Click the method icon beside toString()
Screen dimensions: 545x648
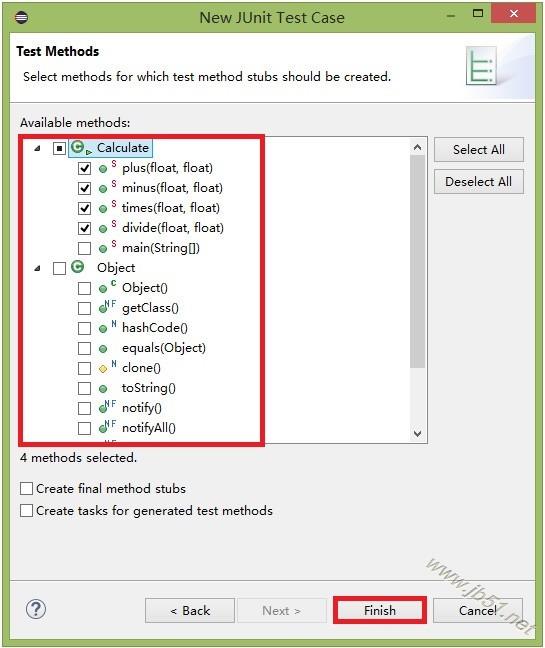(103, 389)
